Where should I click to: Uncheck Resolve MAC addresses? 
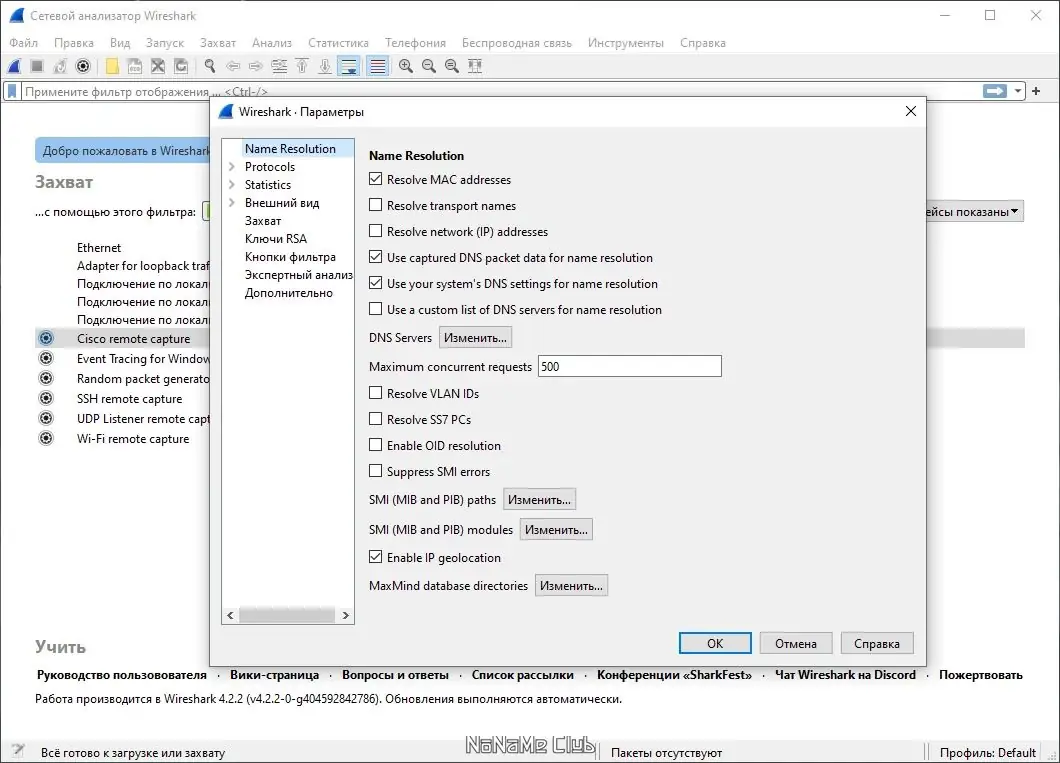pyautogui.click(x=376, y=179)
